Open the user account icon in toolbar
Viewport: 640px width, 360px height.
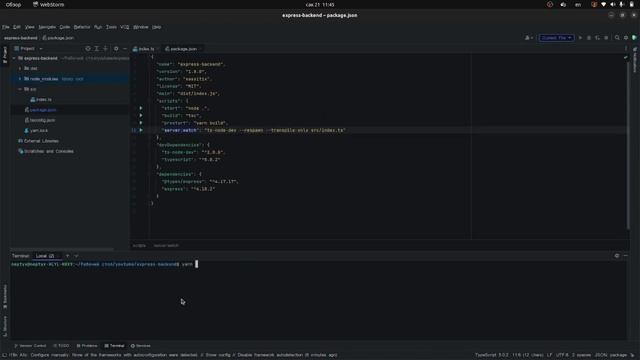click(529, 38)
